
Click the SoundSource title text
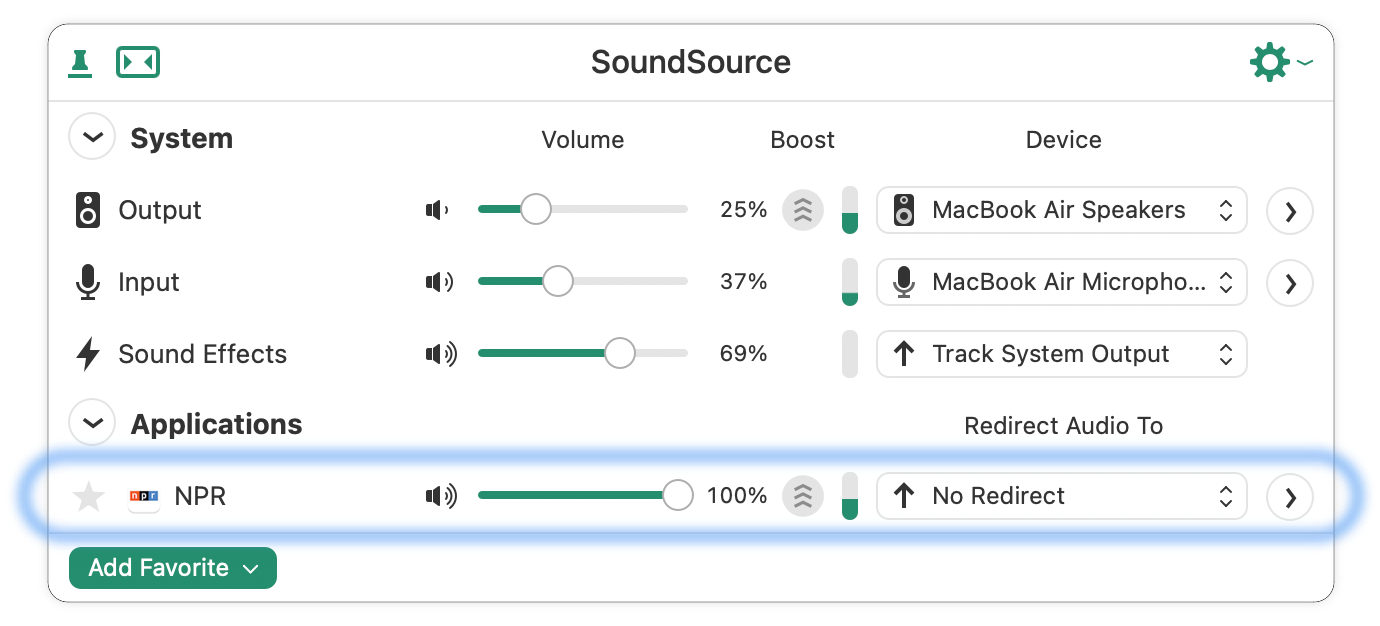(691, 62)
